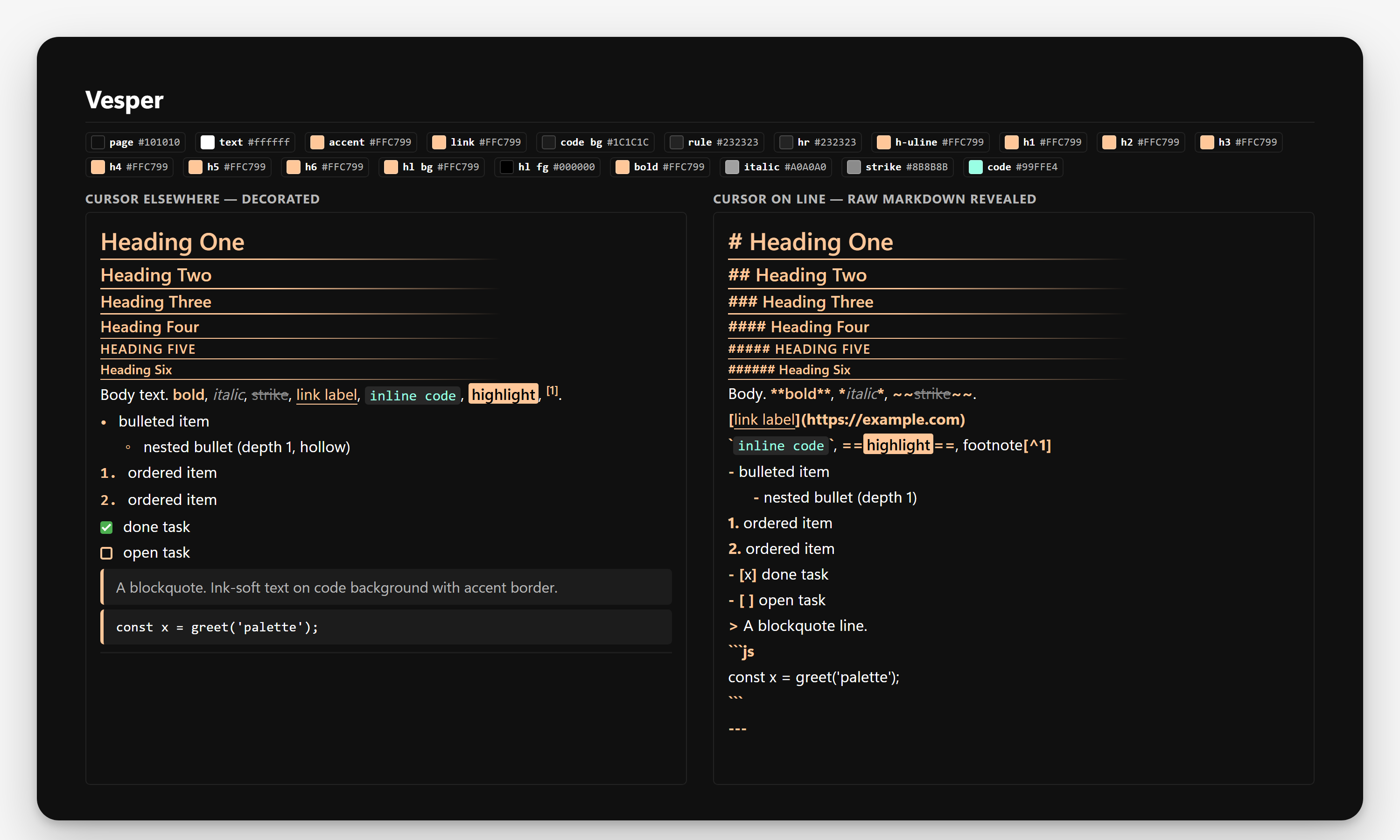The width and height of the screenshot is (1400, 840).
Task: Click the decorated highlight word
Action: [504, 394]
